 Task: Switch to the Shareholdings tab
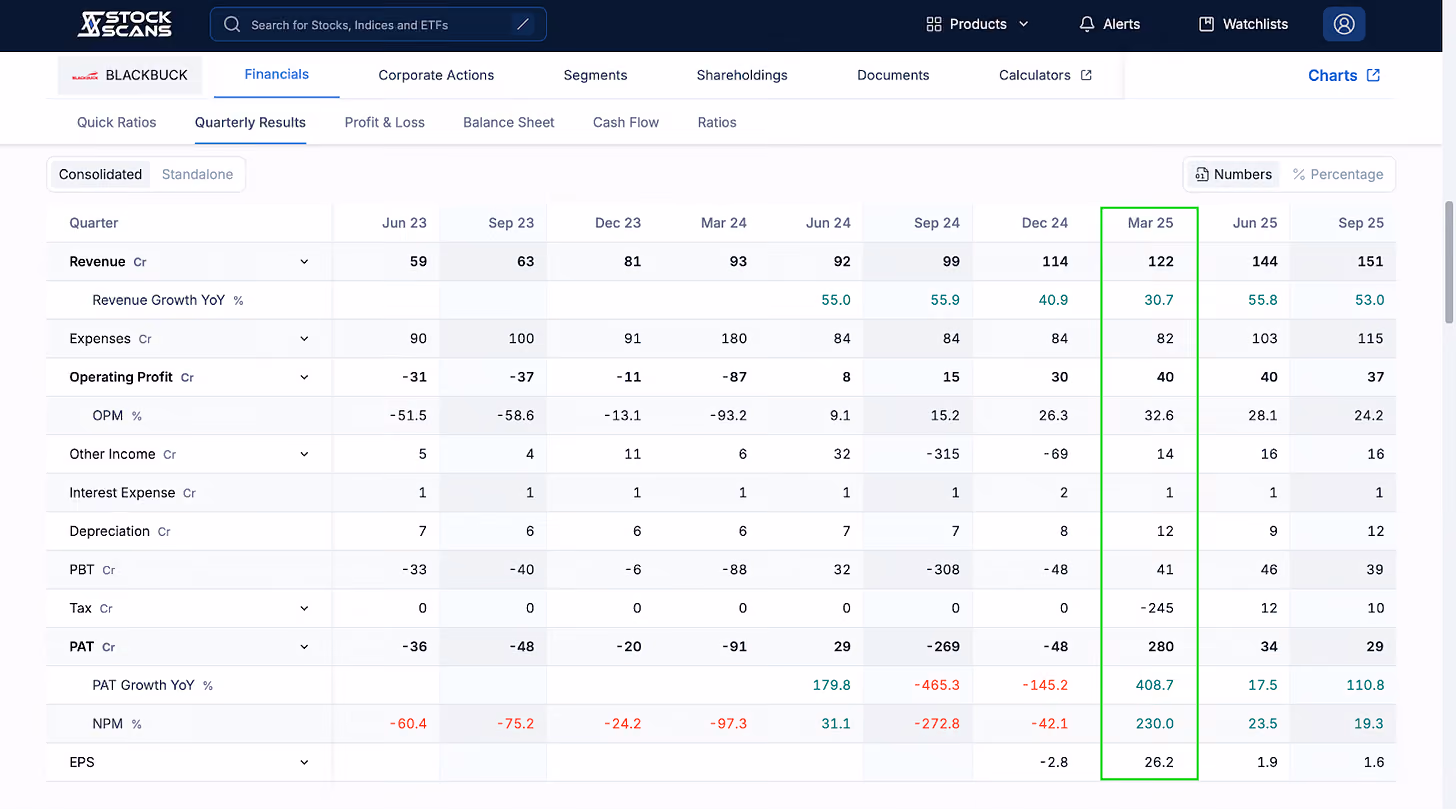[742, 75]
